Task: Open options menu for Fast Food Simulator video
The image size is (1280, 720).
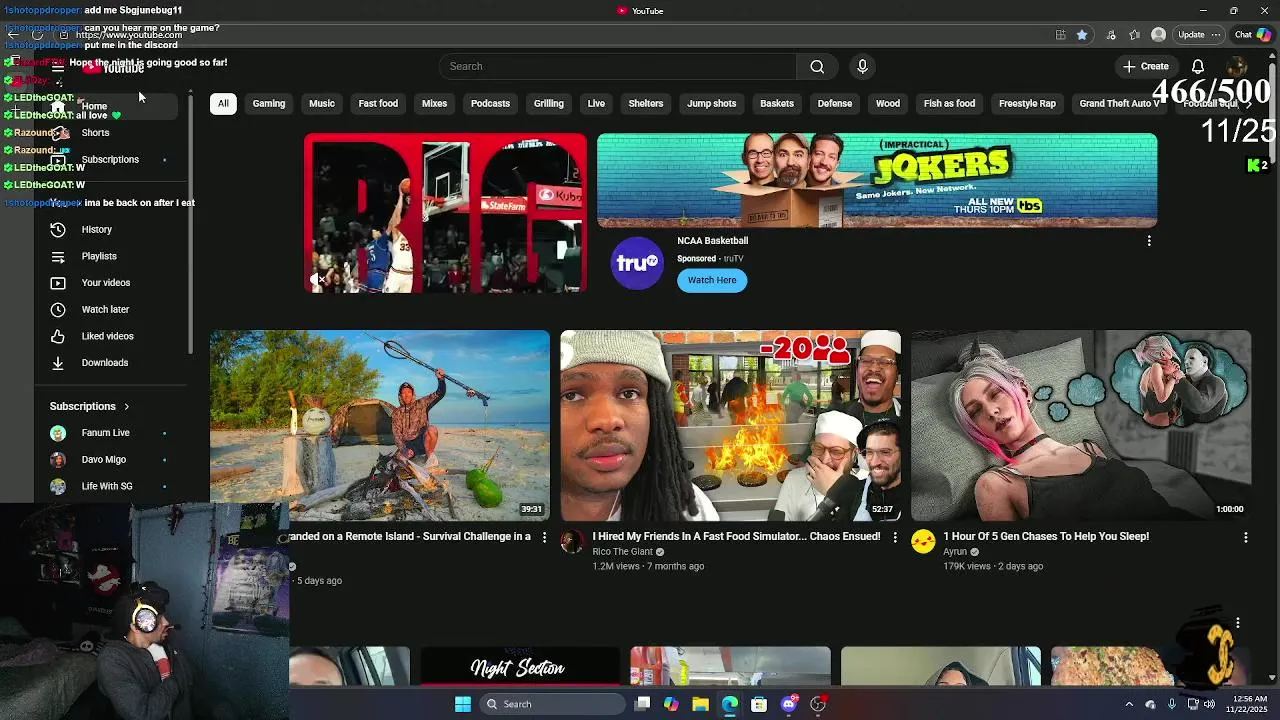Action: pyautogui.click(x=895, y=537)
